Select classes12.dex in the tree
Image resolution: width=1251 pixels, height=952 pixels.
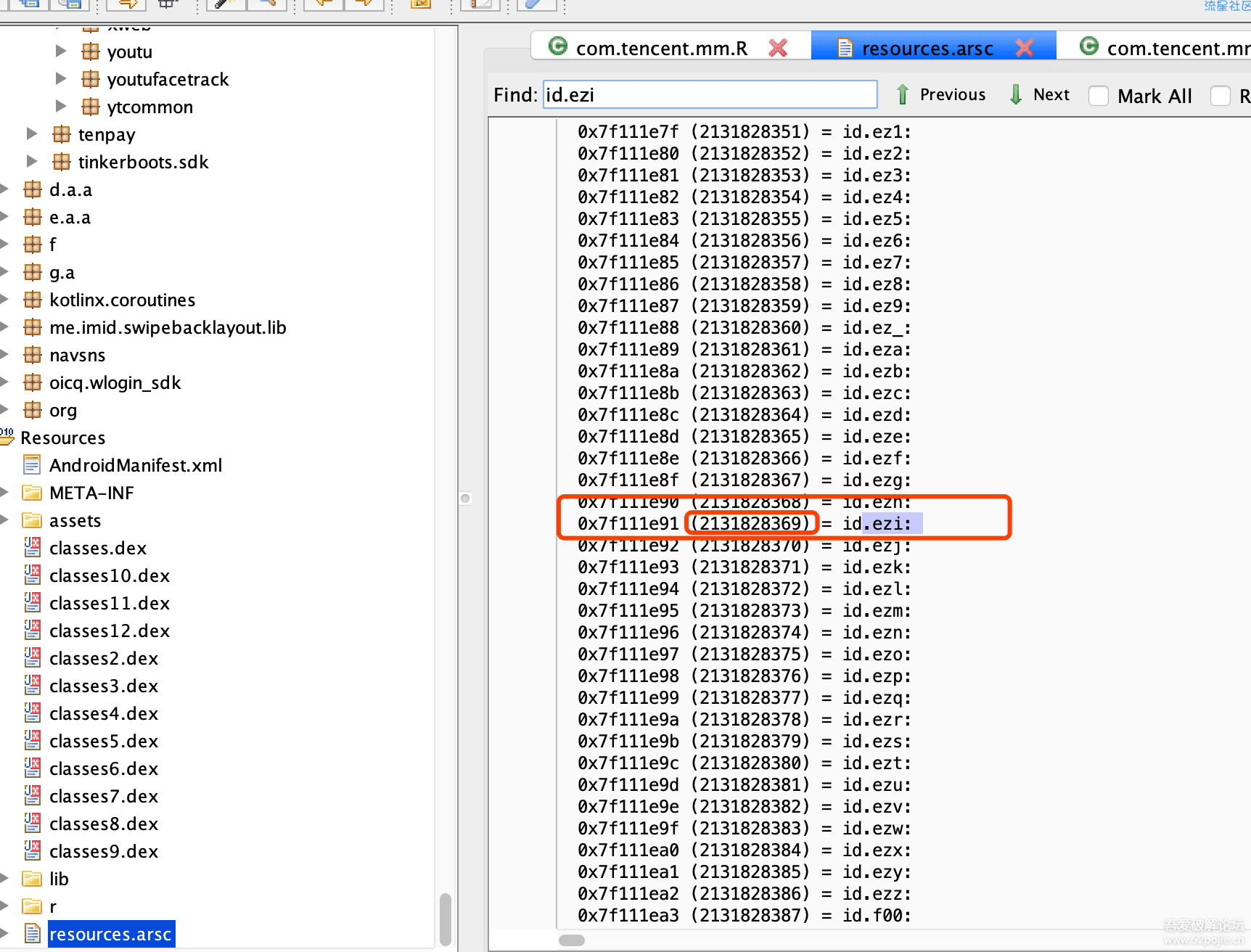click(x=110, y=631)
